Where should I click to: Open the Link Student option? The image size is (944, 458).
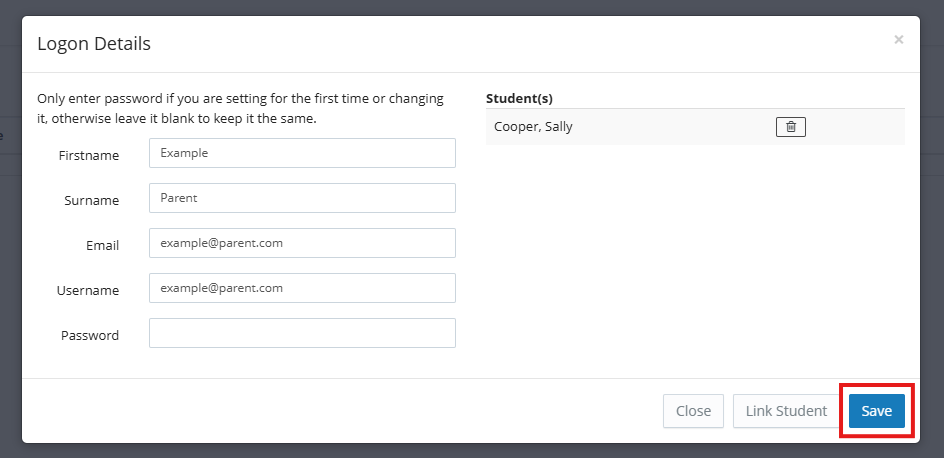[786, 411]
